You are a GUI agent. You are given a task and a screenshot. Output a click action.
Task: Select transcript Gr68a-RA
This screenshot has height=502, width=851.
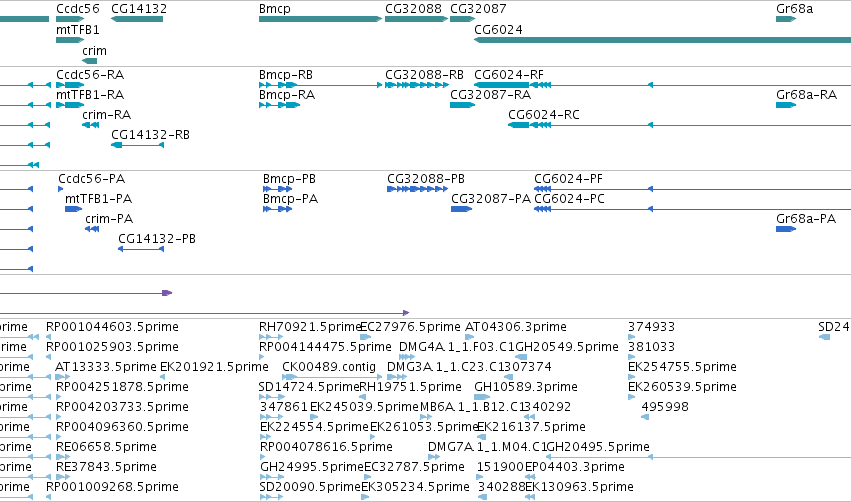(806, 95)
